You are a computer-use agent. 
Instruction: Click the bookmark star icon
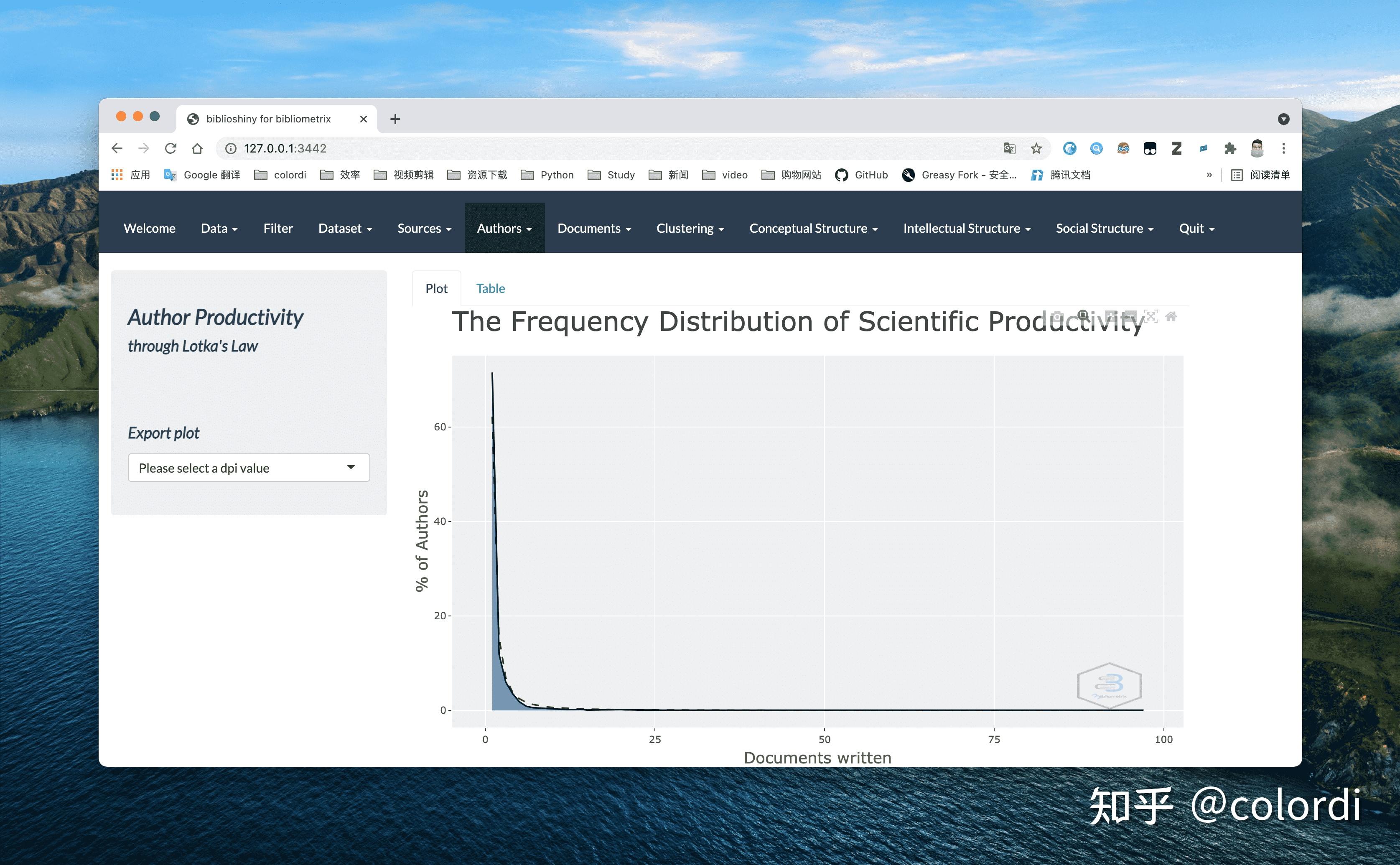point(1036,148)
